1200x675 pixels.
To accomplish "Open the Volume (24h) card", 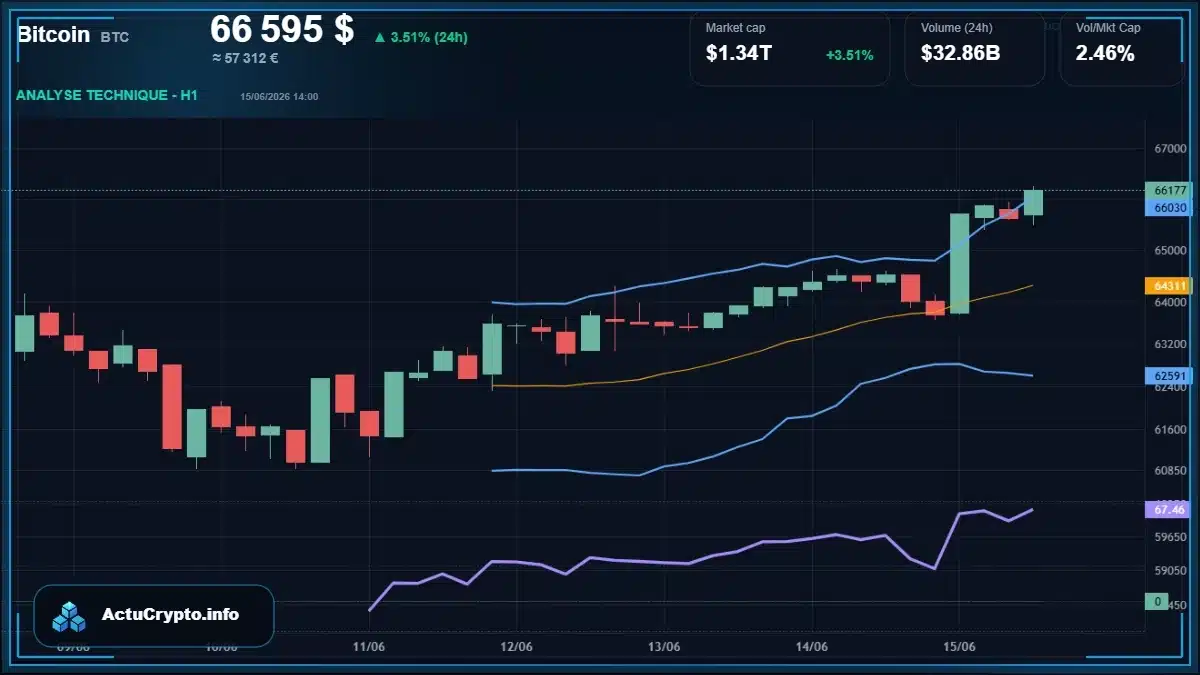I will [x=975, y=48].
